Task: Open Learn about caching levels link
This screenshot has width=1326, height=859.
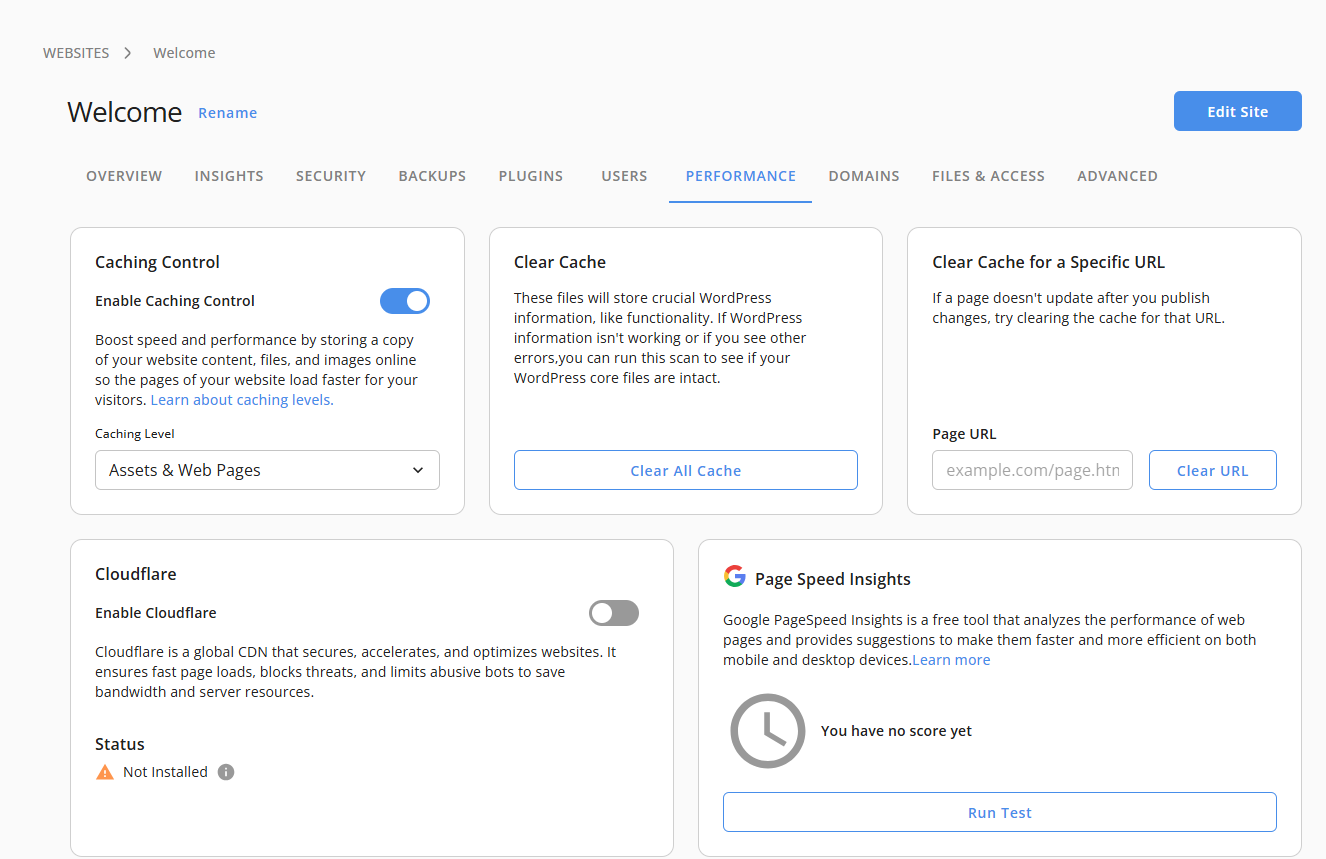Action: 242,400
